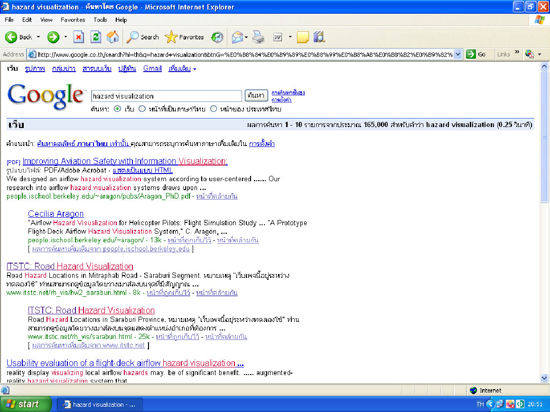Open the Advanced Search link beside search button
This screenshot has width=550, height=412.
[288, 93]
